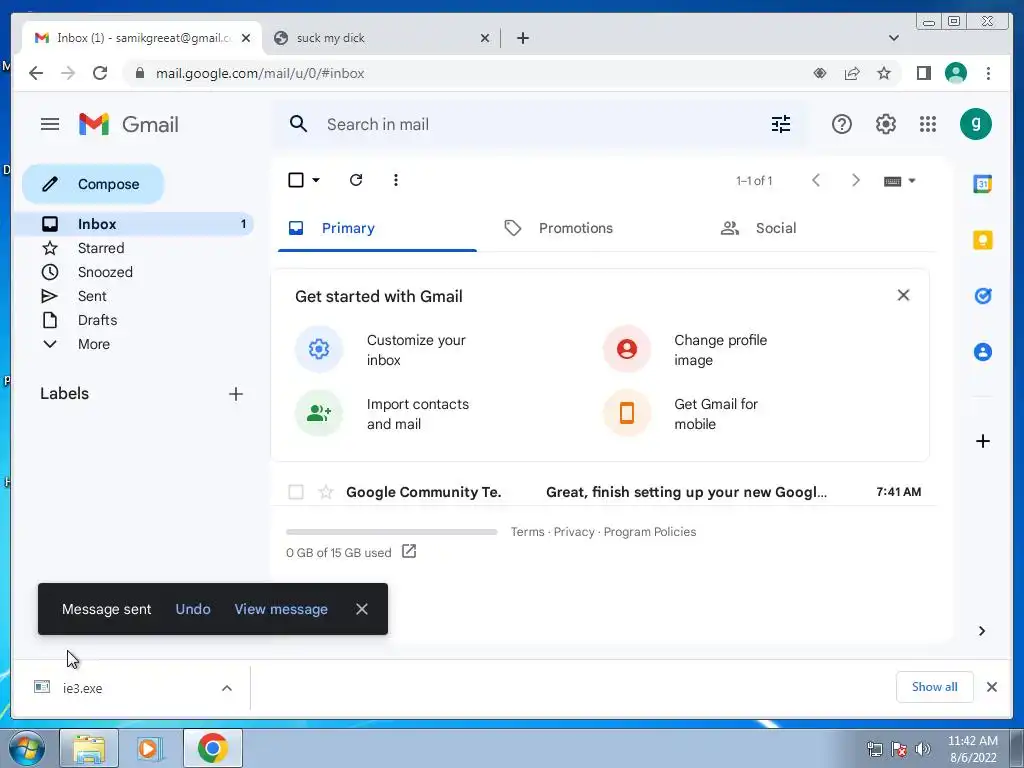Open Contacts side panel icon
Screen dimensions: 1024x768
coord(983,352)
